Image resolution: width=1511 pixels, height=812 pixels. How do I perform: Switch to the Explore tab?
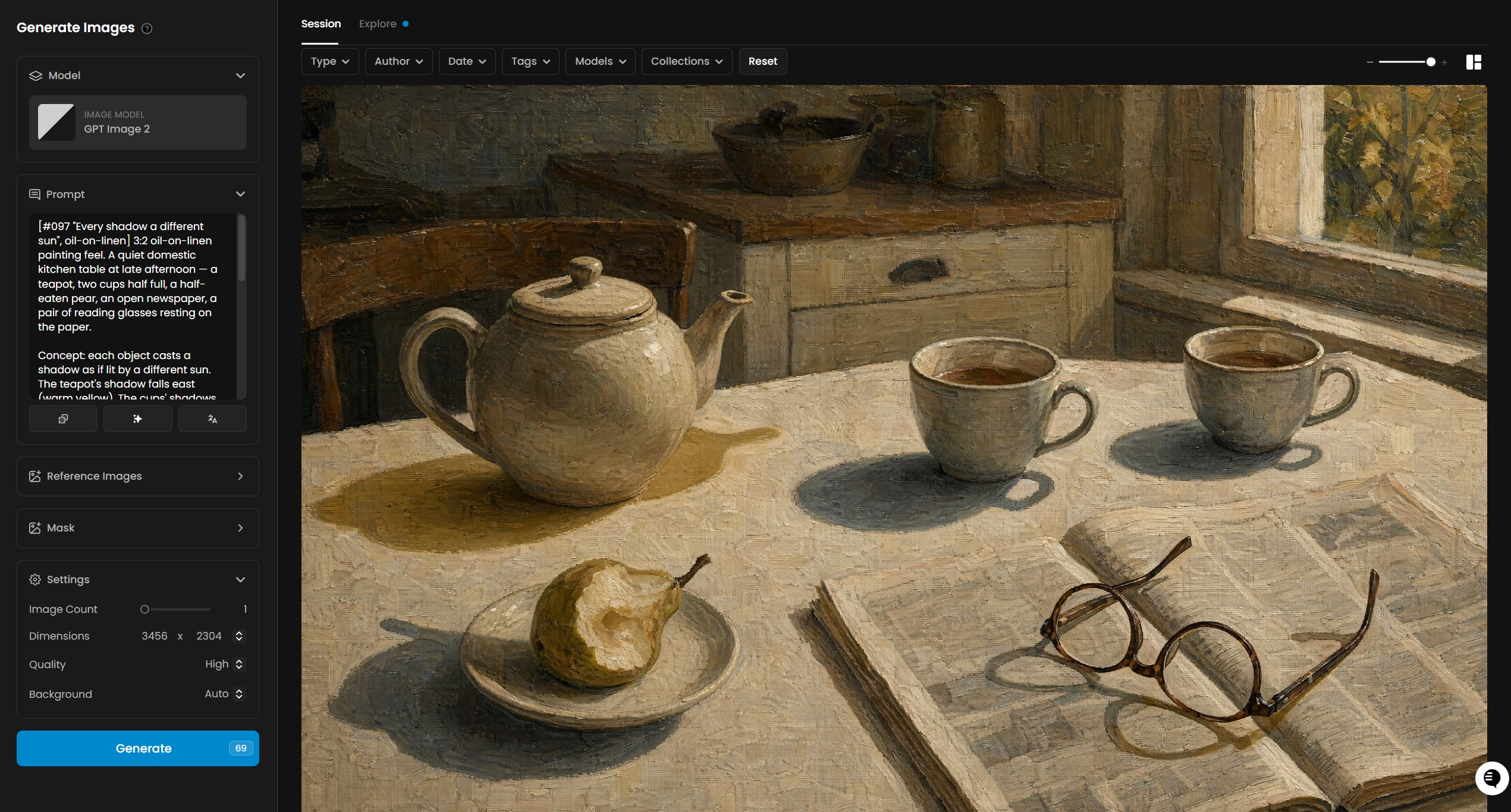pyautogui.click(x=378, y=24)
